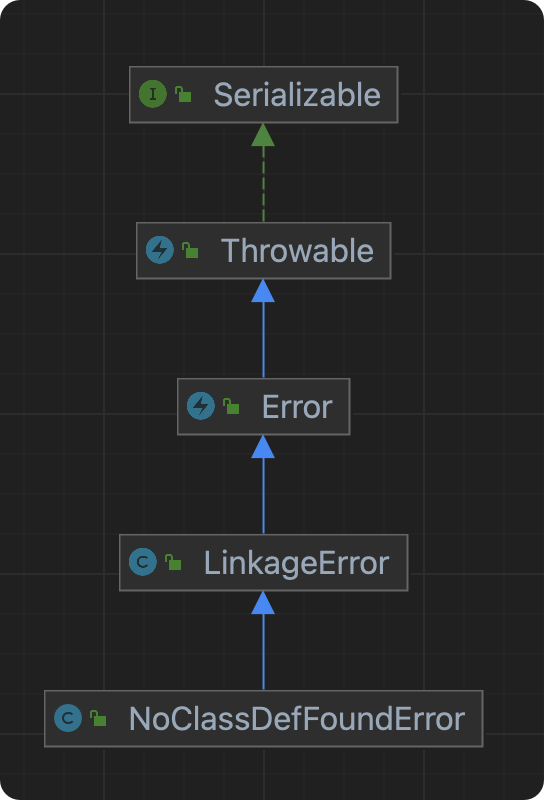Screen dimensions: 544x800
Task: Click the Throwable lightning class icon
Action: coord(160,250)
